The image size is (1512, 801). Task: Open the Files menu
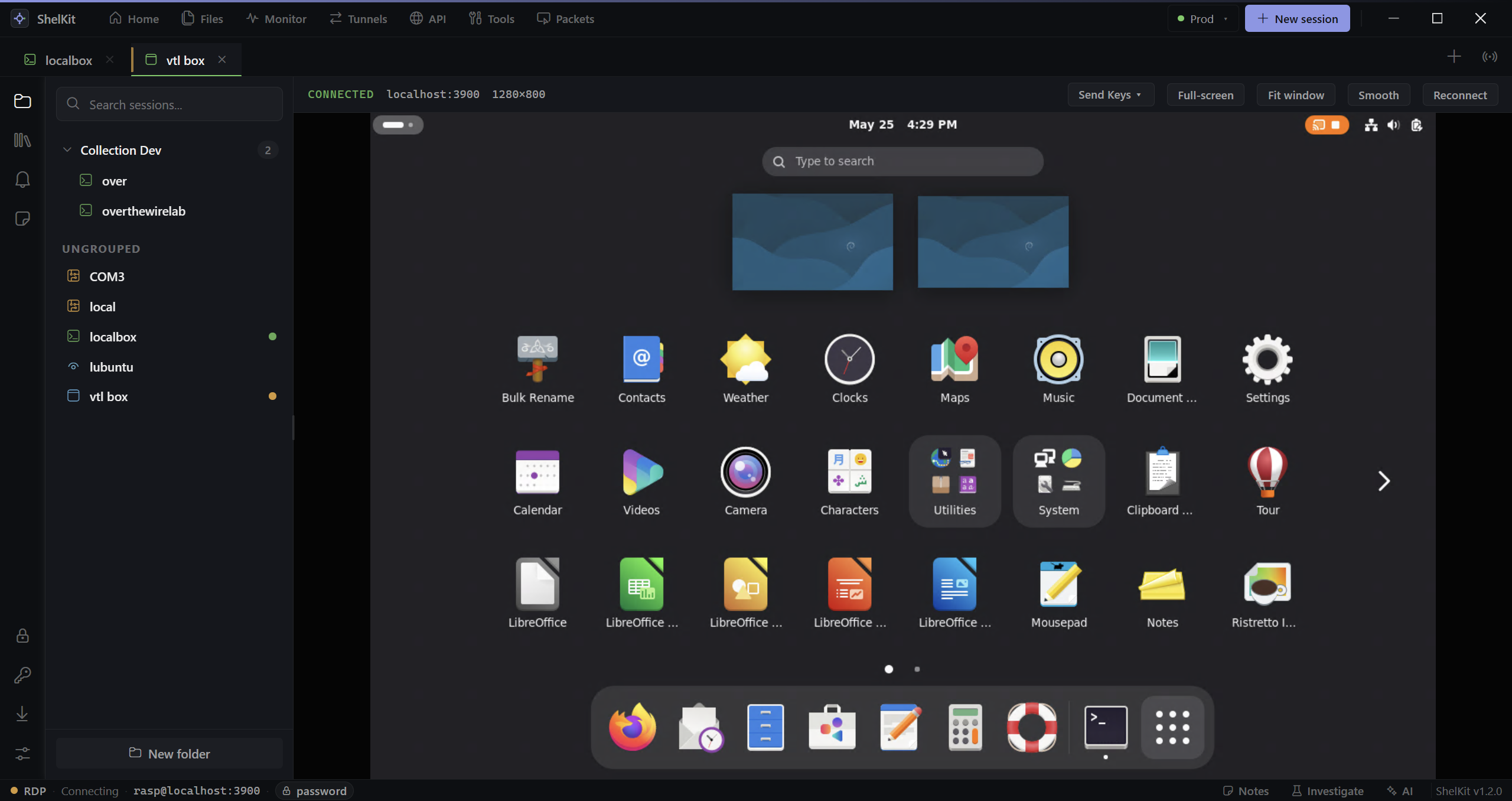(203, 18)
